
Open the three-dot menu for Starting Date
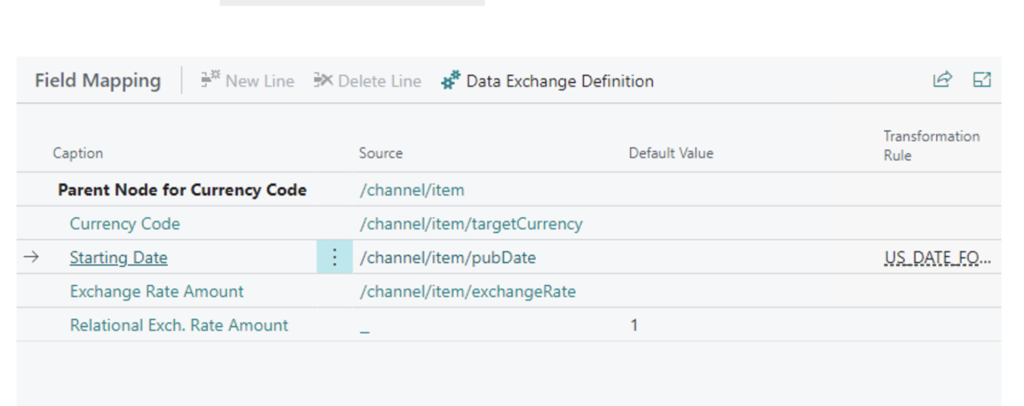point(334,258)
